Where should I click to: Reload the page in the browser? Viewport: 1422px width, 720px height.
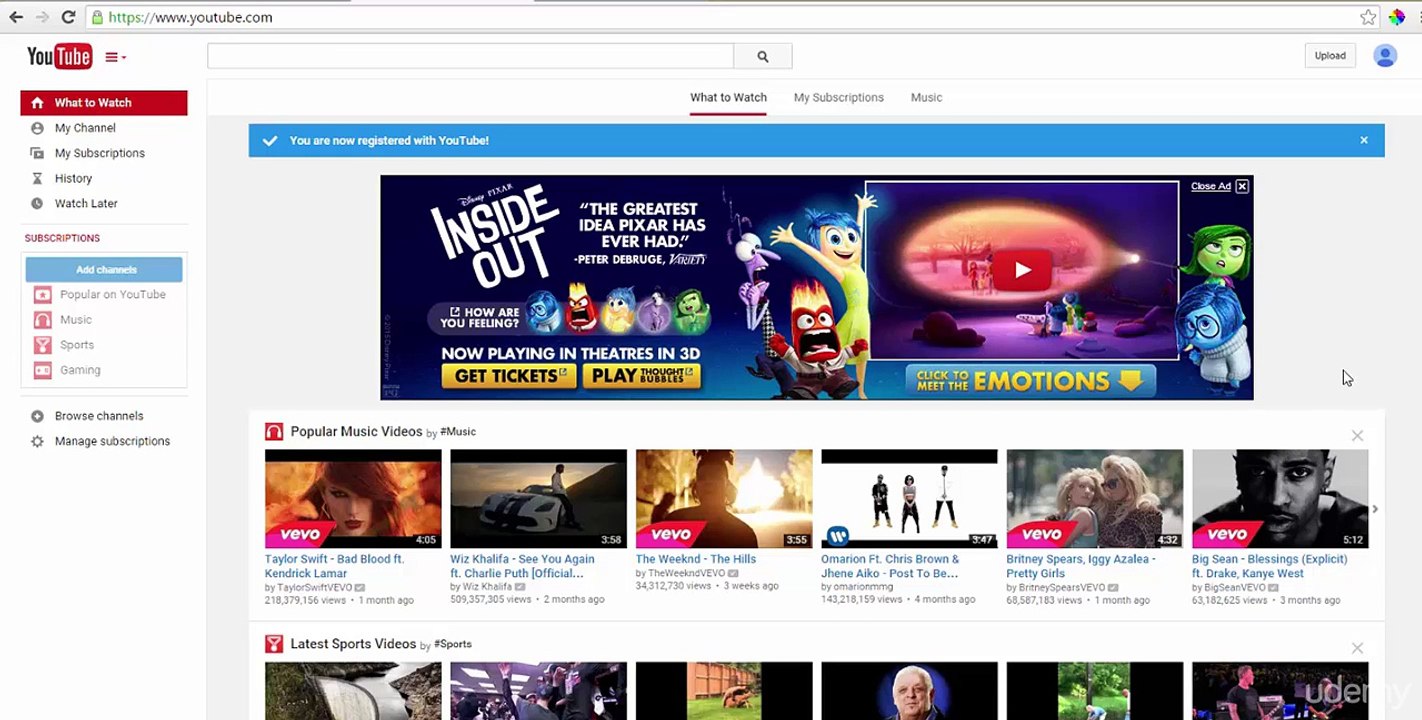[68, 17]
